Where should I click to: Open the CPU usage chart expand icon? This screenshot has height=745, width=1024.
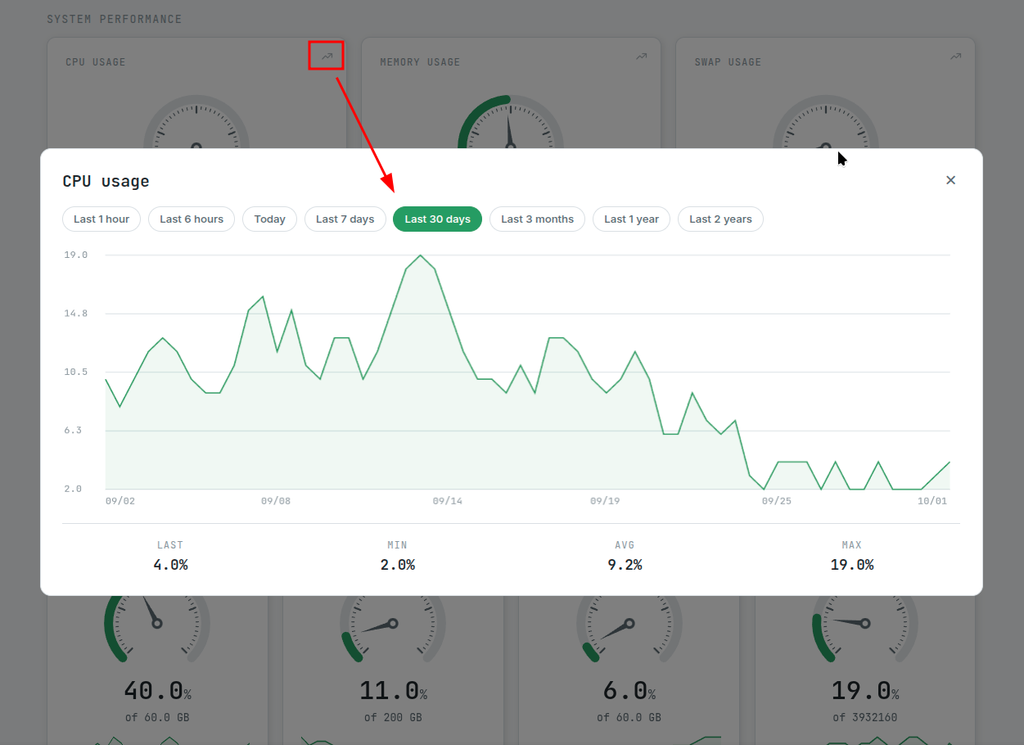click(x=327, y=57)
